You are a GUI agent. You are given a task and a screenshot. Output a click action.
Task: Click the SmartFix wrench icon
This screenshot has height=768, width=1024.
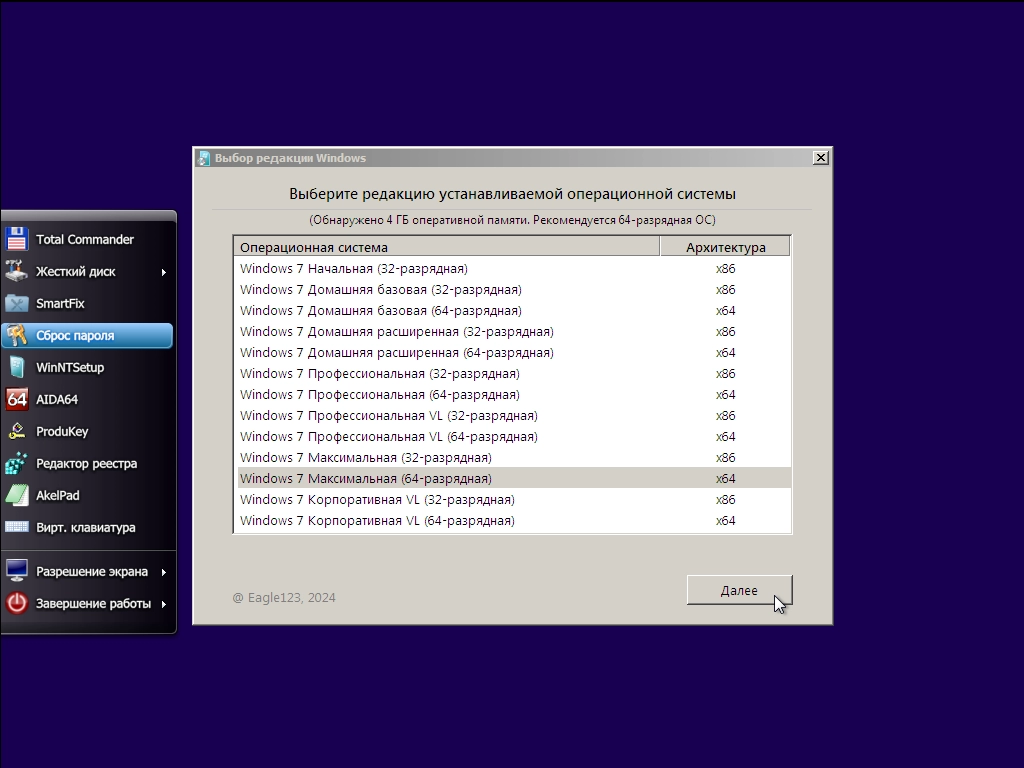tap(17, 303)
